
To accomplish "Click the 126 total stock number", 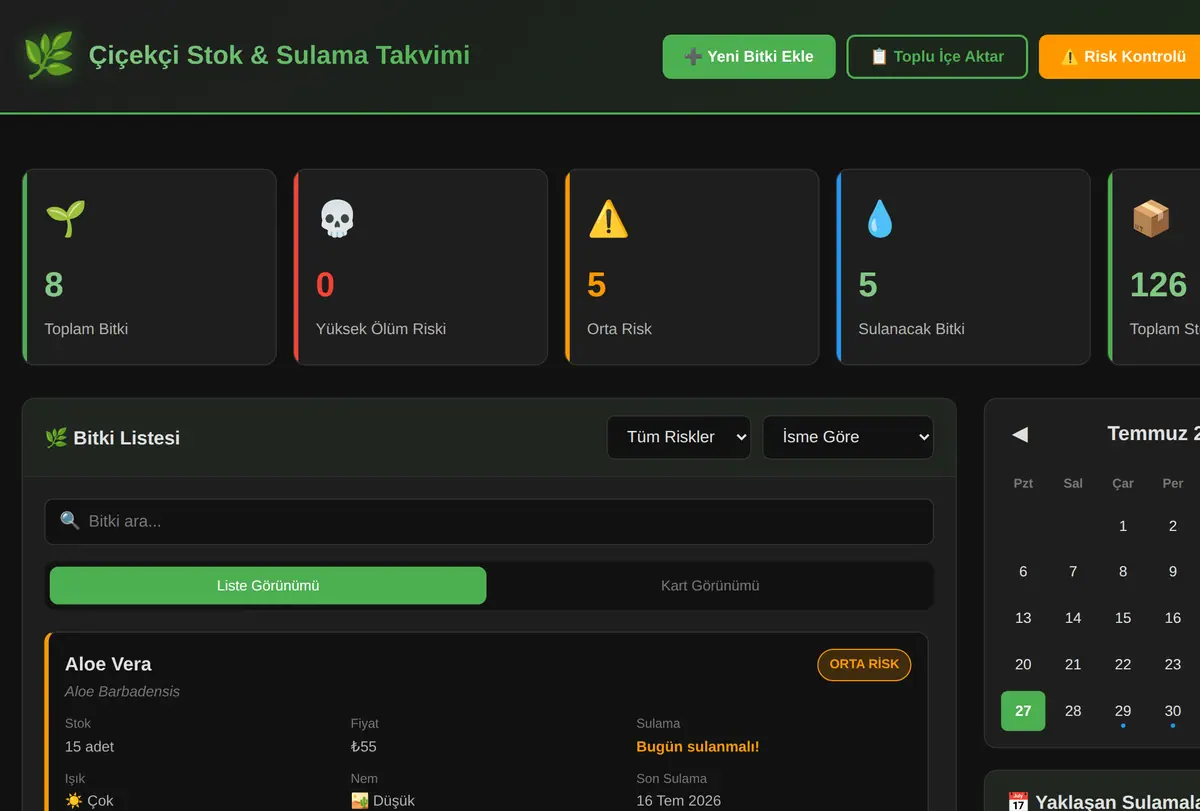I will [x=1158, y=285].
